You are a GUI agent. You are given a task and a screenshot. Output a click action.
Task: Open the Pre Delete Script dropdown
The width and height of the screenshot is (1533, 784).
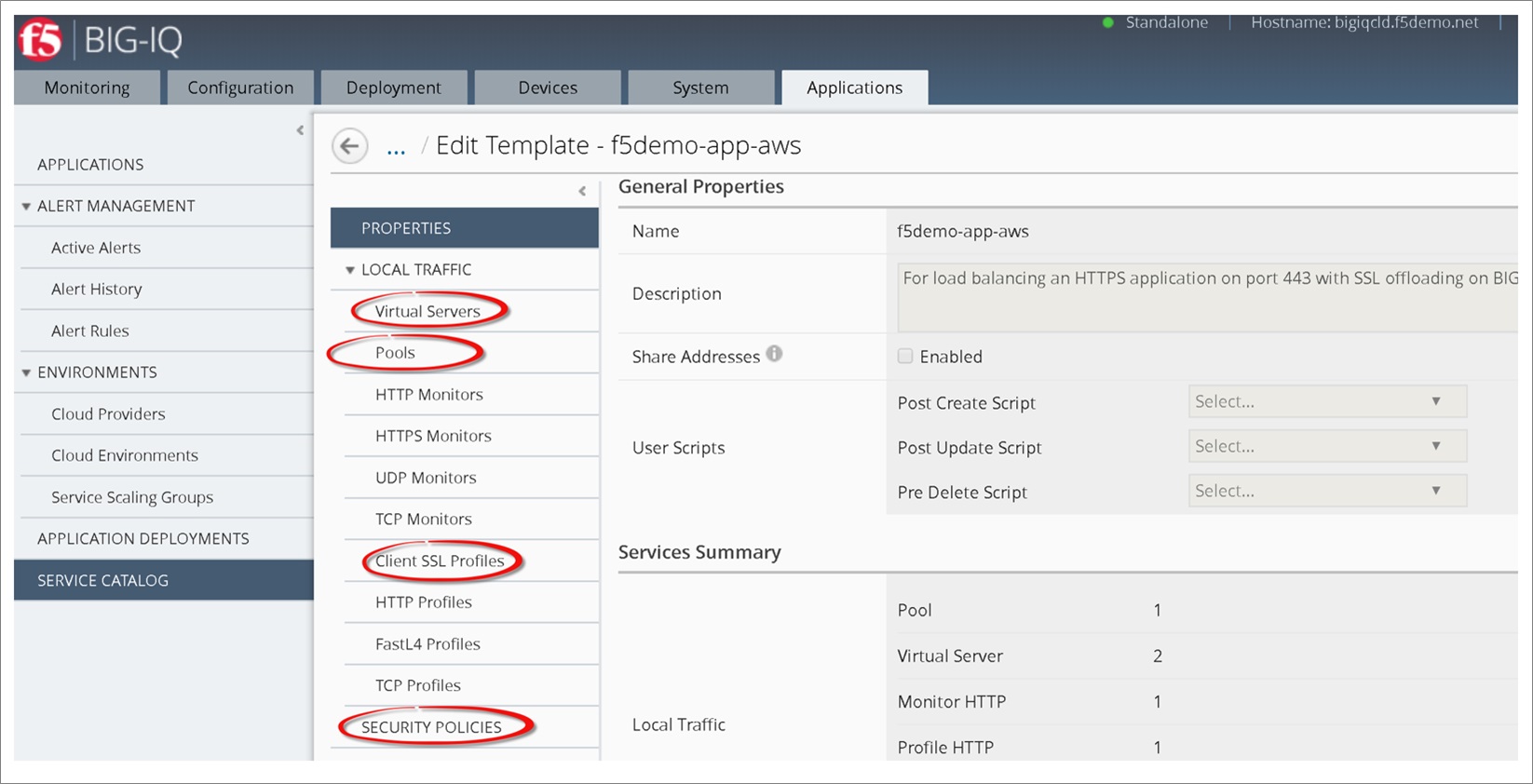tap(1327, 491)
